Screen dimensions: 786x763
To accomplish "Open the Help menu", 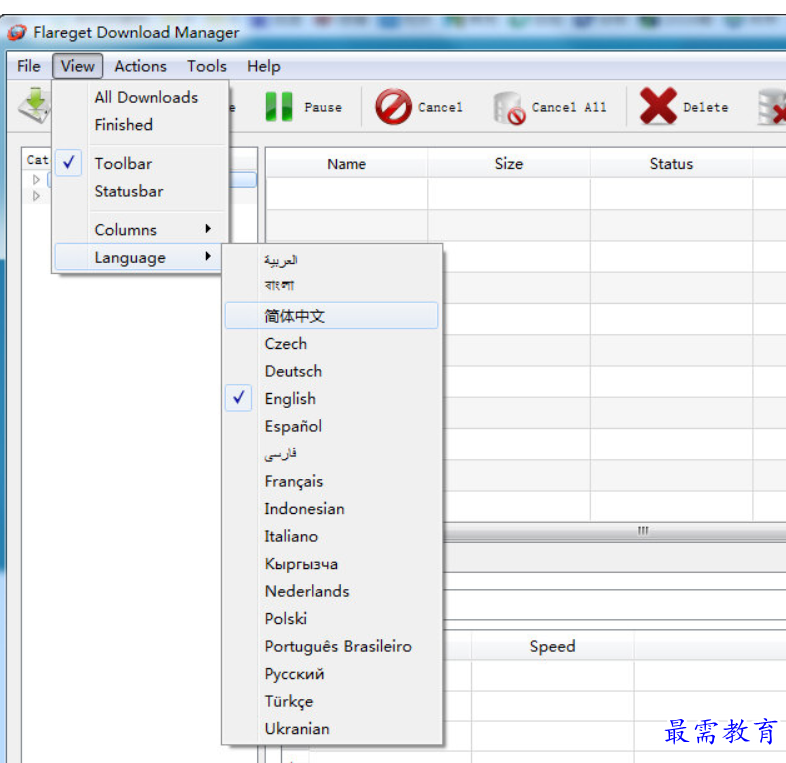I will 264,66.
